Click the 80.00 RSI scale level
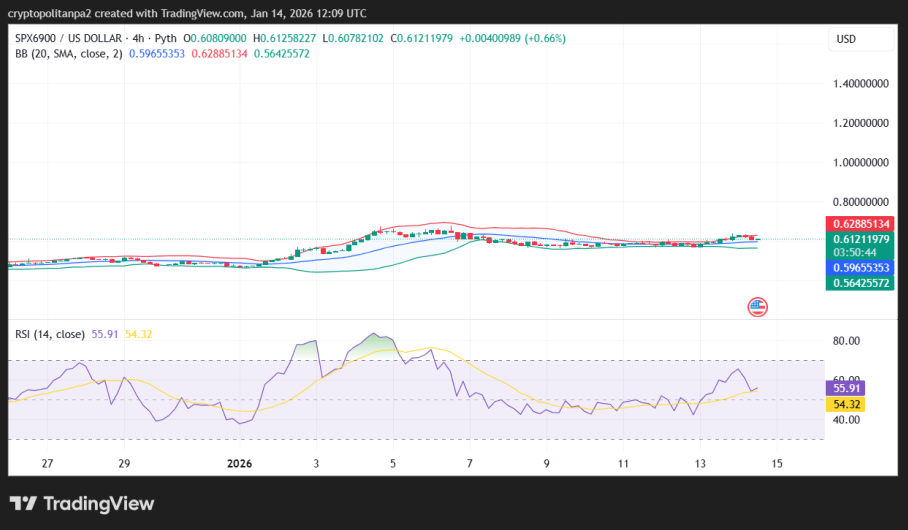908x530 pixels. tap(846, 341)
